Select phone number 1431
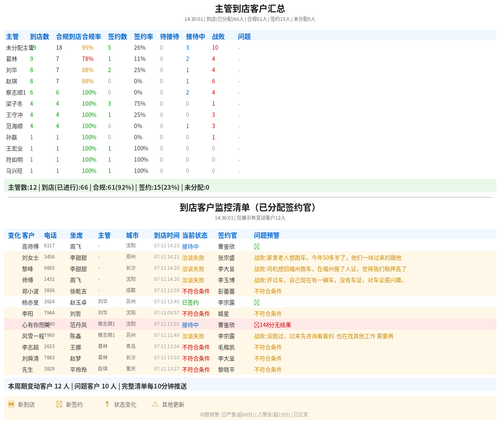This screenshot has width=500, height=437. pos(49,279)
